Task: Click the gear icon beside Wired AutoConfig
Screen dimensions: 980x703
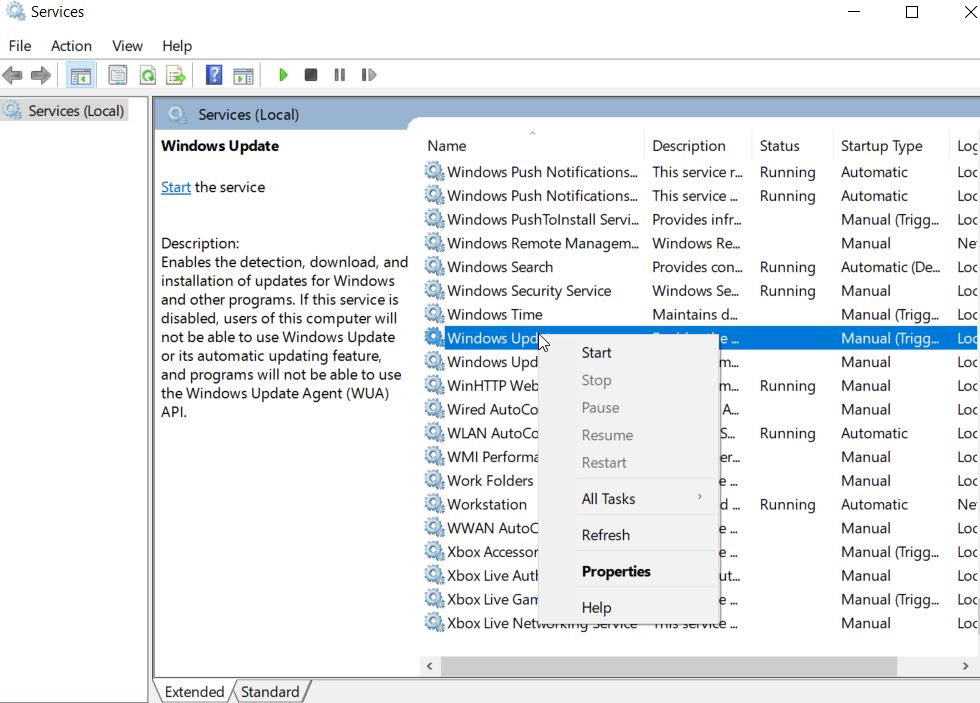Action: pos(434,409)
